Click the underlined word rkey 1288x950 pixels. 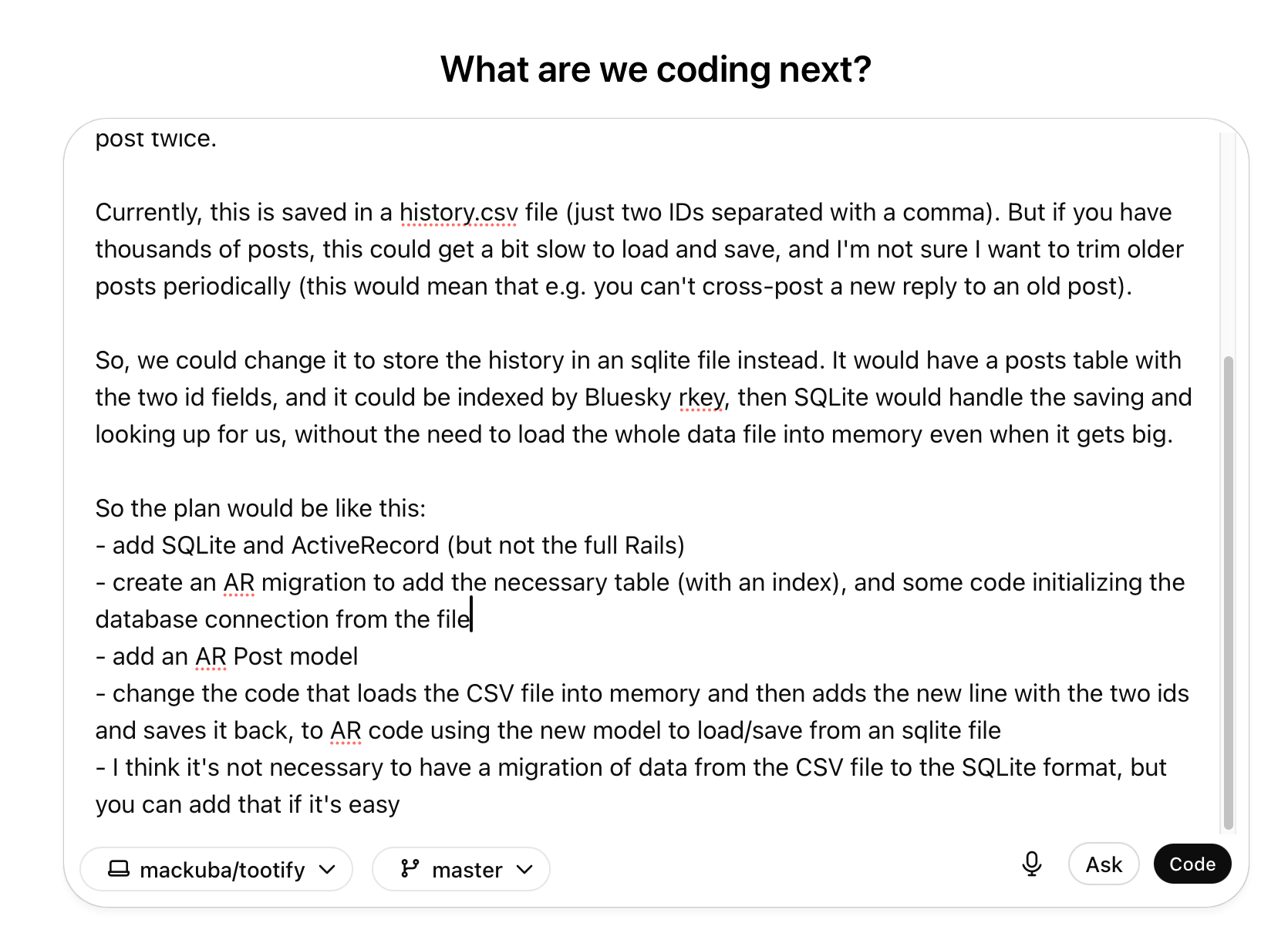pyautogui.click(x=701, y=397)
